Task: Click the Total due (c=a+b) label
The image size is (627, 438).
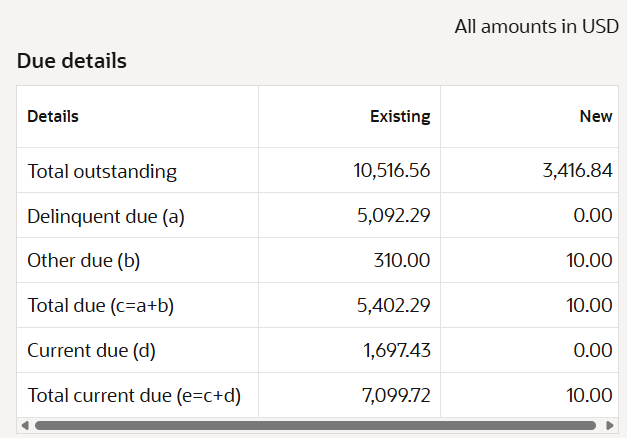Action: coord(100,306)
